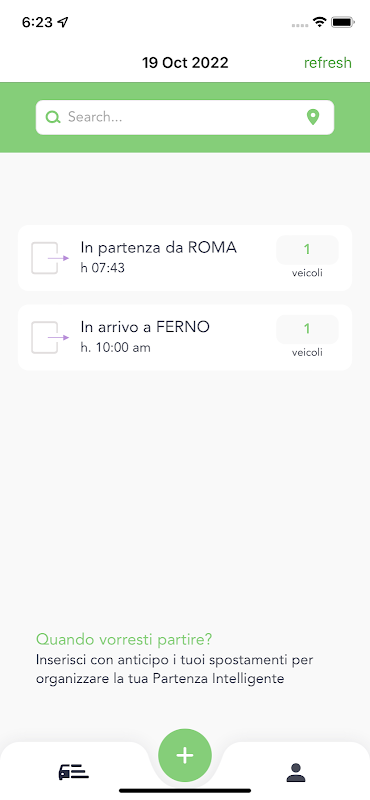Tap the 19 Oct 2022 date header
This screenshot has width=370, height=800.
pos(185,63)
